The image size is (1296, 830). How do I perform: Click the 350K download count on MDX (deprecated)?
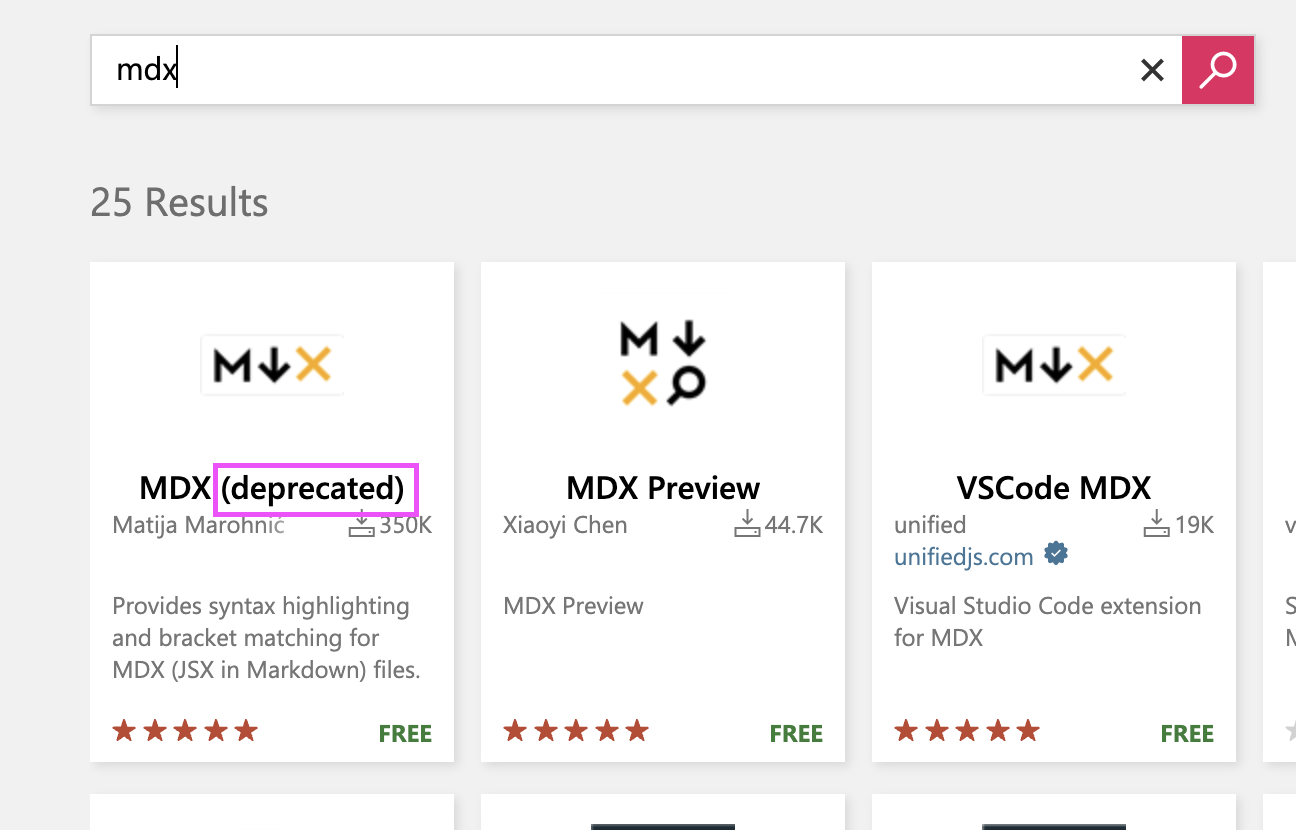403,524
